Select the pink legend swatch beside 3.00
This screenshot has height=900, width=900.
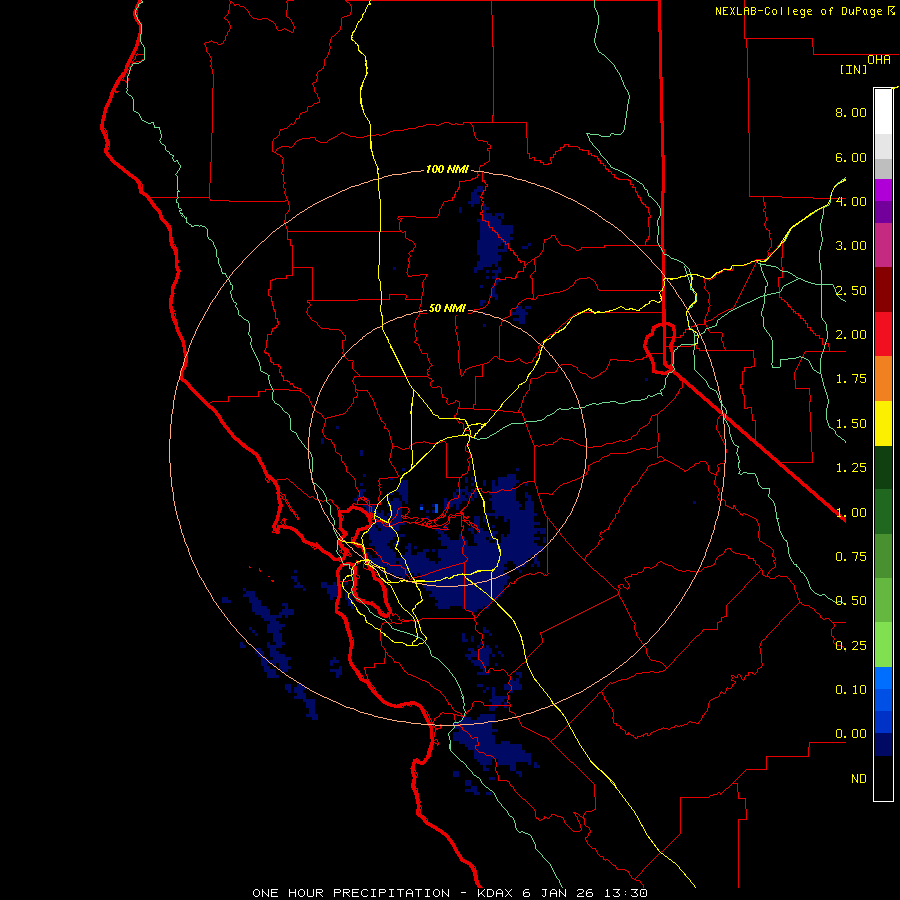[883, 245]
